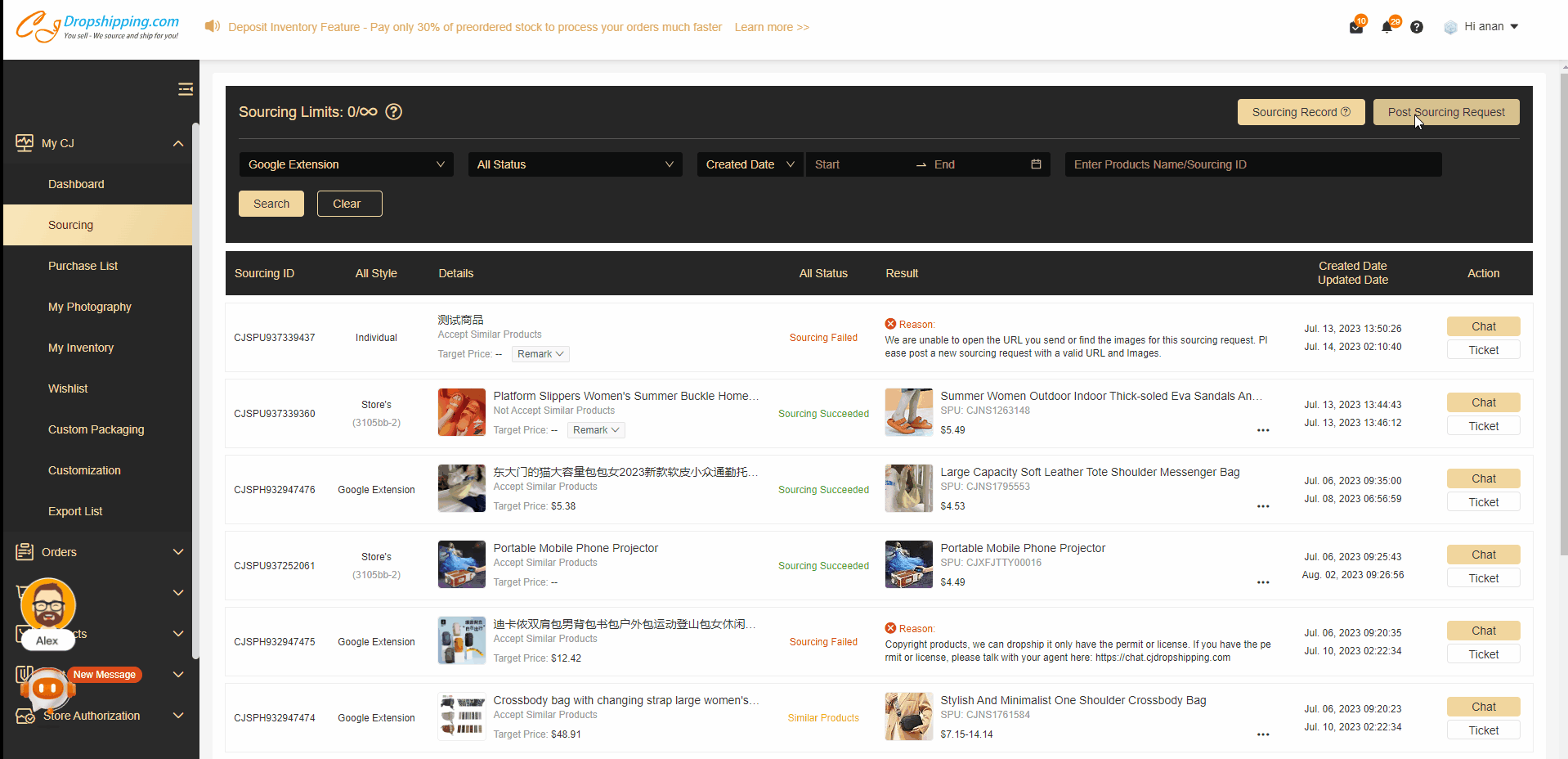Viewport: 1568px width, 759px height.
Task: Open the Alex agent avatar chat
Action: 48,606
